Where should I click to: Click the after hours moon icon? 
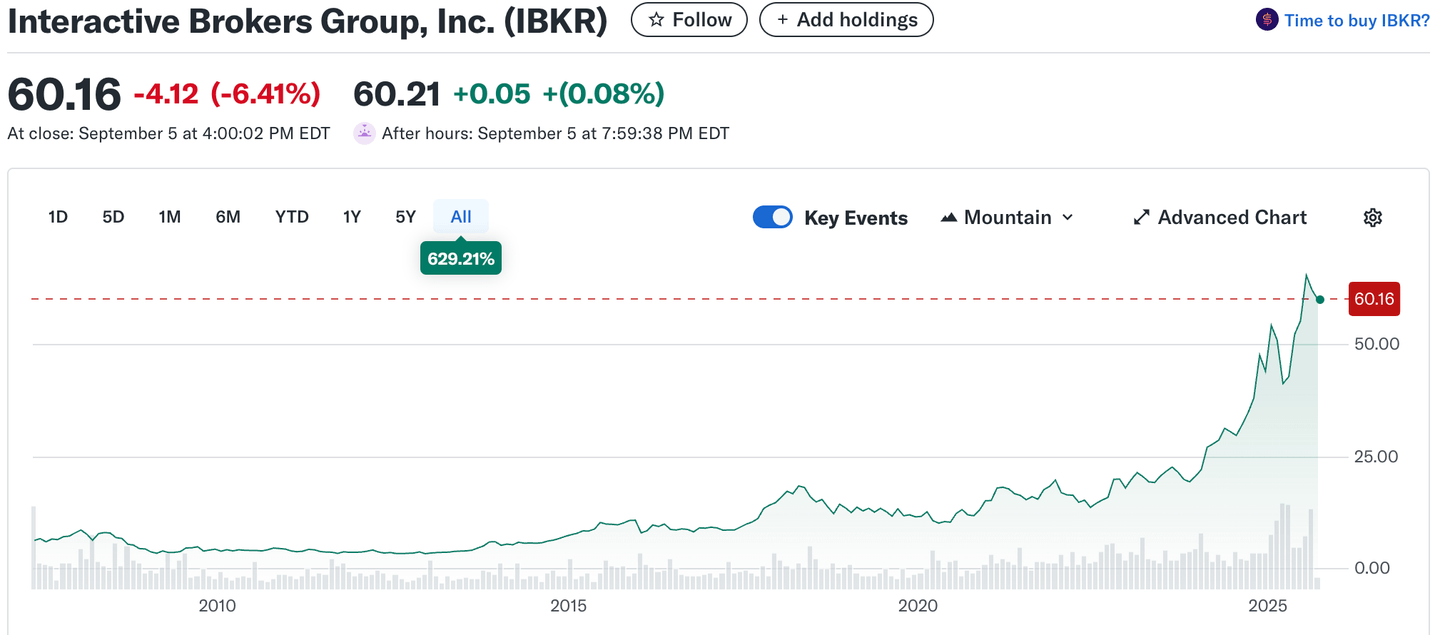click(x=365, y=133)
